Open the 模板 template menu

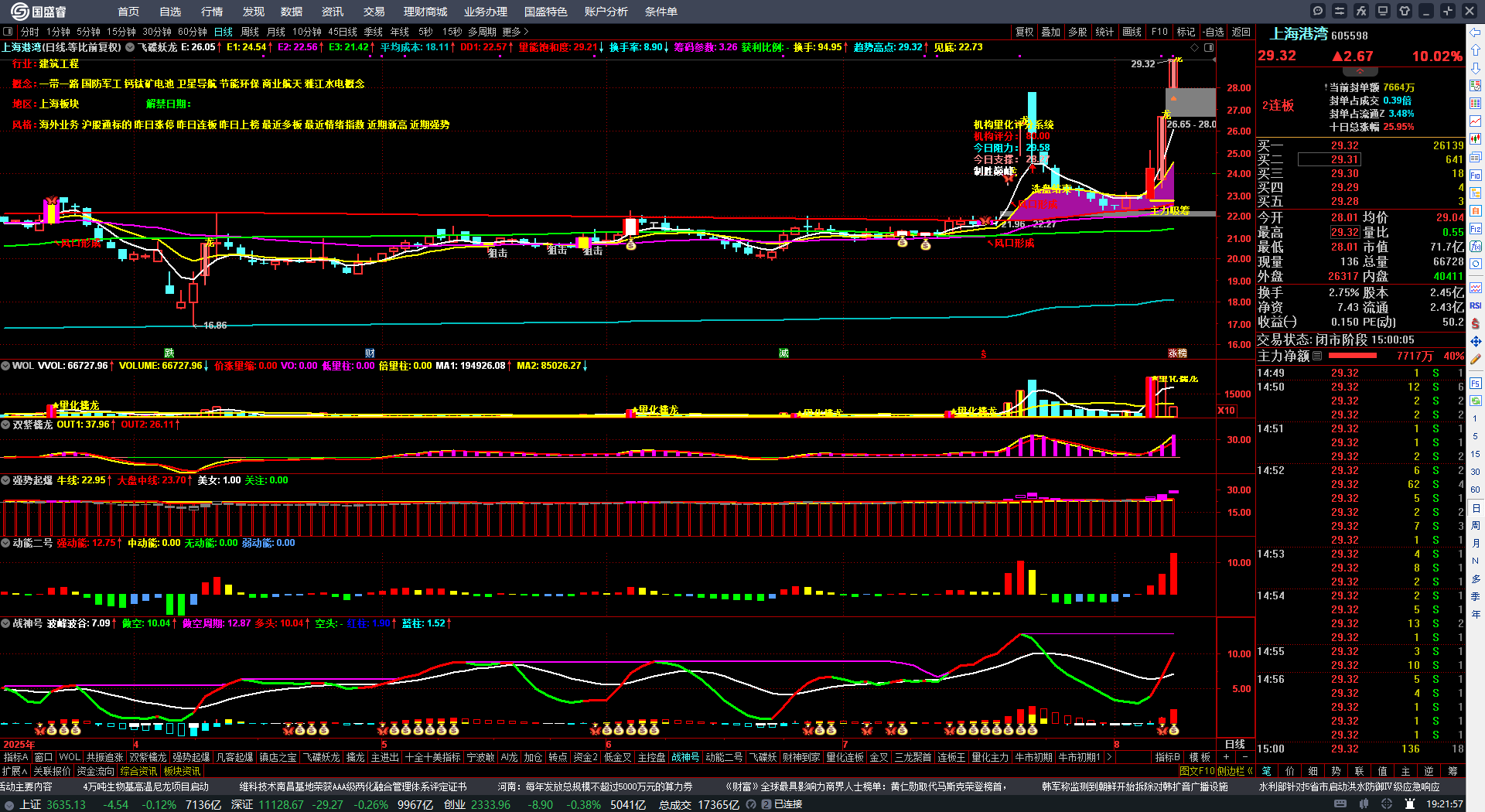[x=1200, y=757]
